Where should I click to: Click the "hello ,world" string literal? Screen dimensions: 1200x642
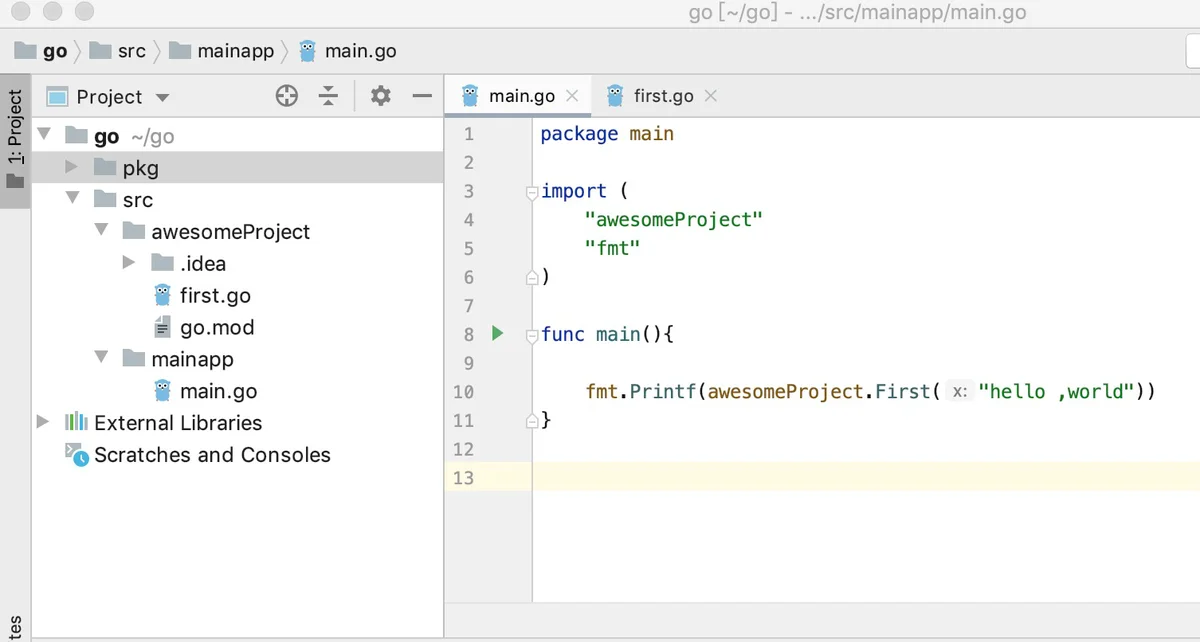(x=1055, y=391)
